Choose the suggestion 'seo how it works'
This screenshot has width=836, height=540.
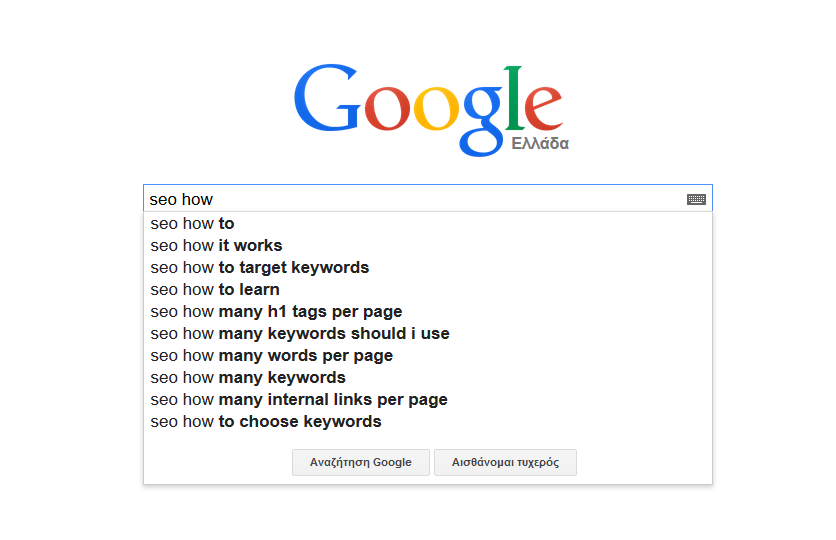pyautogui.click(x=428, y=245)
